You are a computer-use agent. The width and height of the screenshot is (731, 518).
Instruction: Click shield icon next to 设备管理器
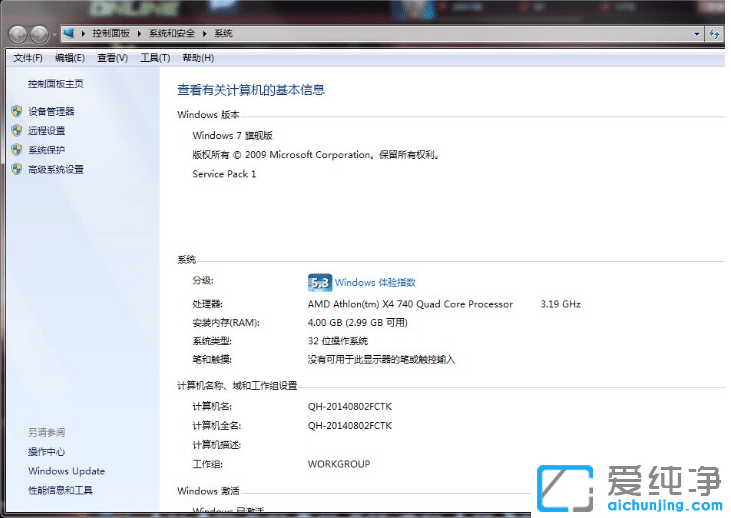17,111
